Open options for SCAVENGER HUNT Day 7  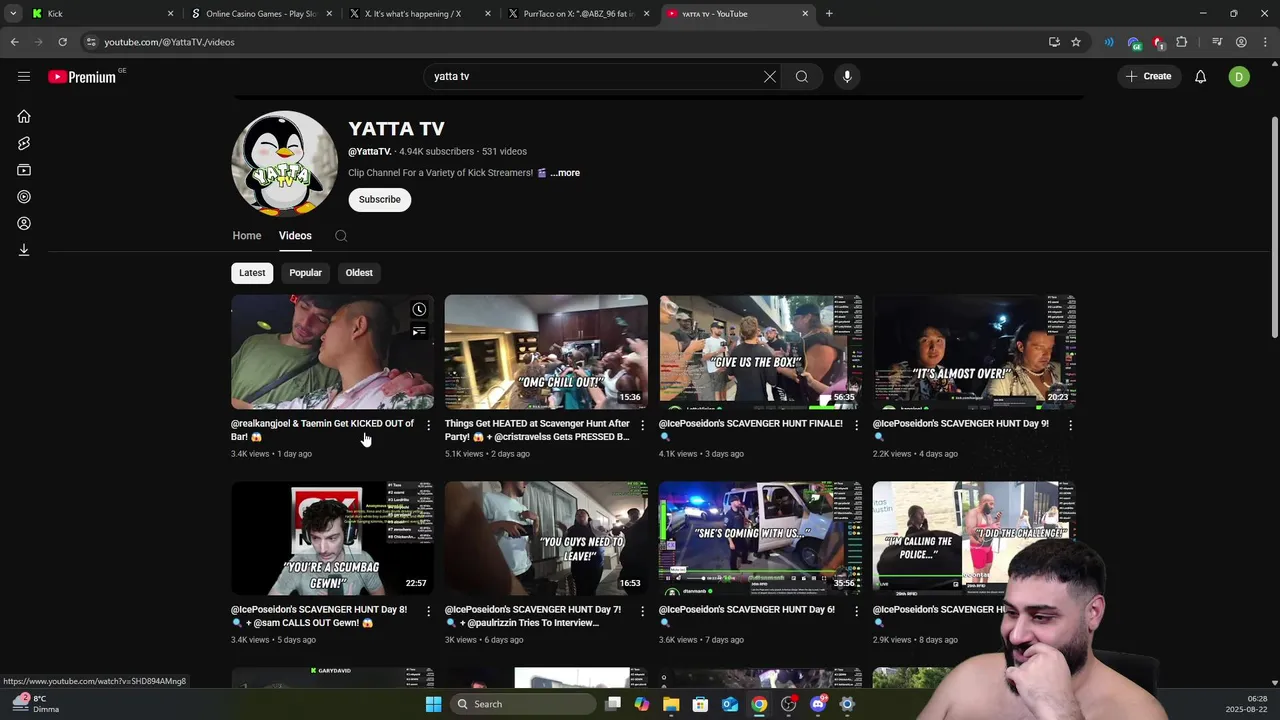click(643, 611)
